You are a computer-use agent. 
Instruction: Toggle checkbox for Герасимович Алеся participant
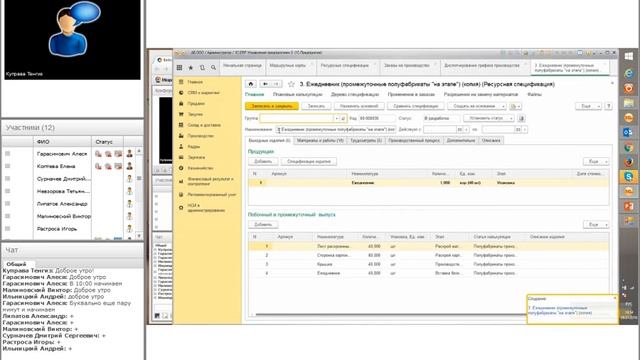[7, 153]
